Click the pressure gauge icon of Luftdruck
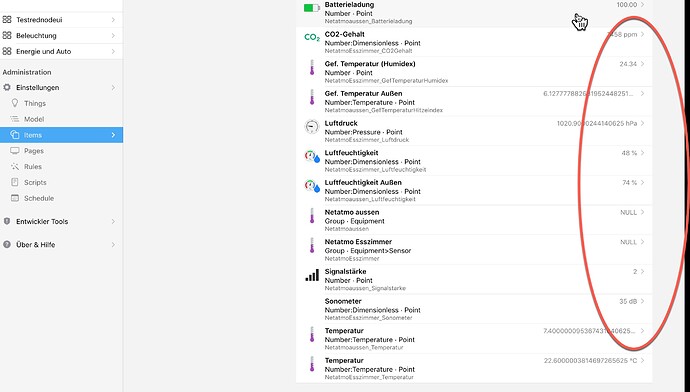The width and height of the screenshot is (690, 392). click(x=312, y=127)
